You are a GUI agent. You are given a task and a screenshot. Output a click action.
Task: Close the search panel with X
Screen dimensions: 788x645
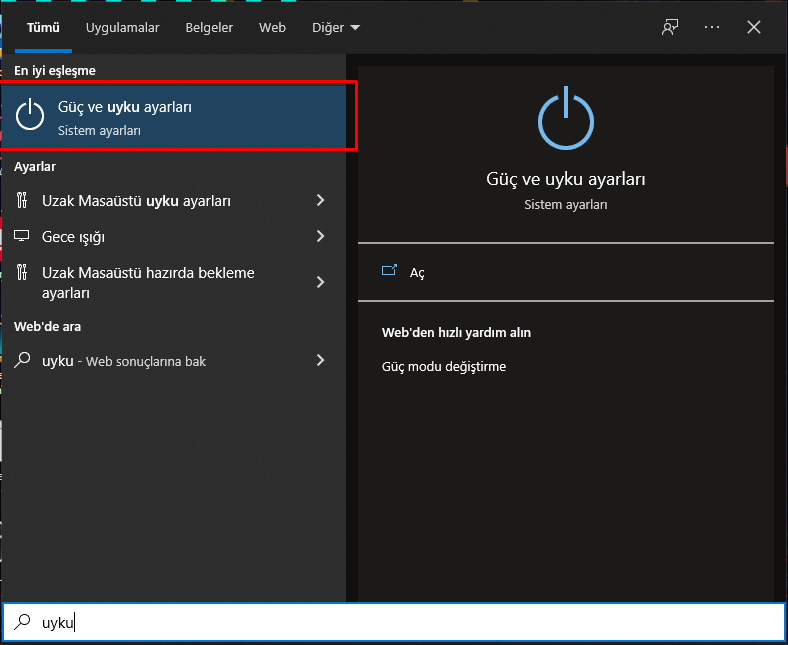tap(753, 27)
